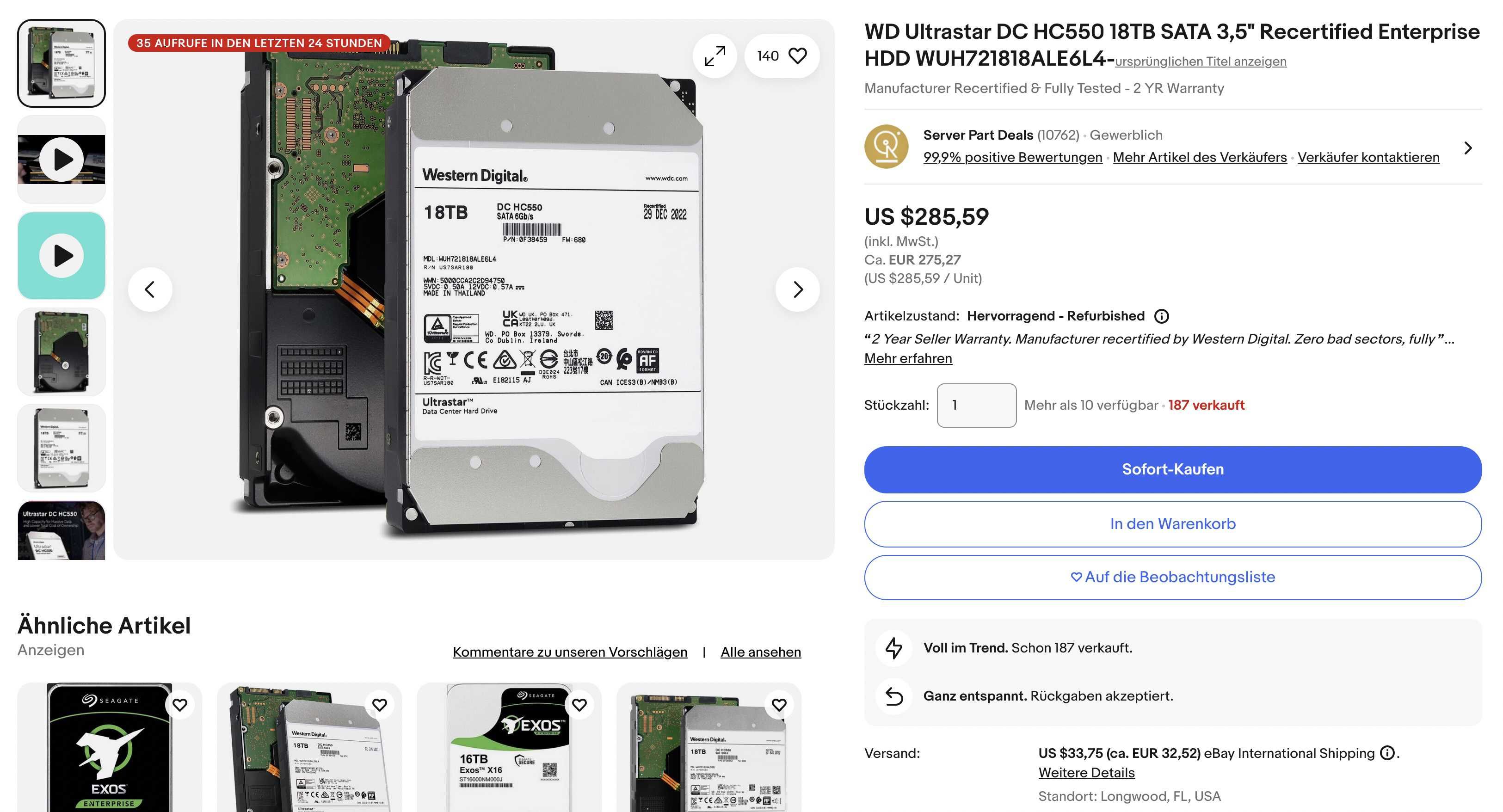Select first thumbnail showing two drives

pos(61,63)
